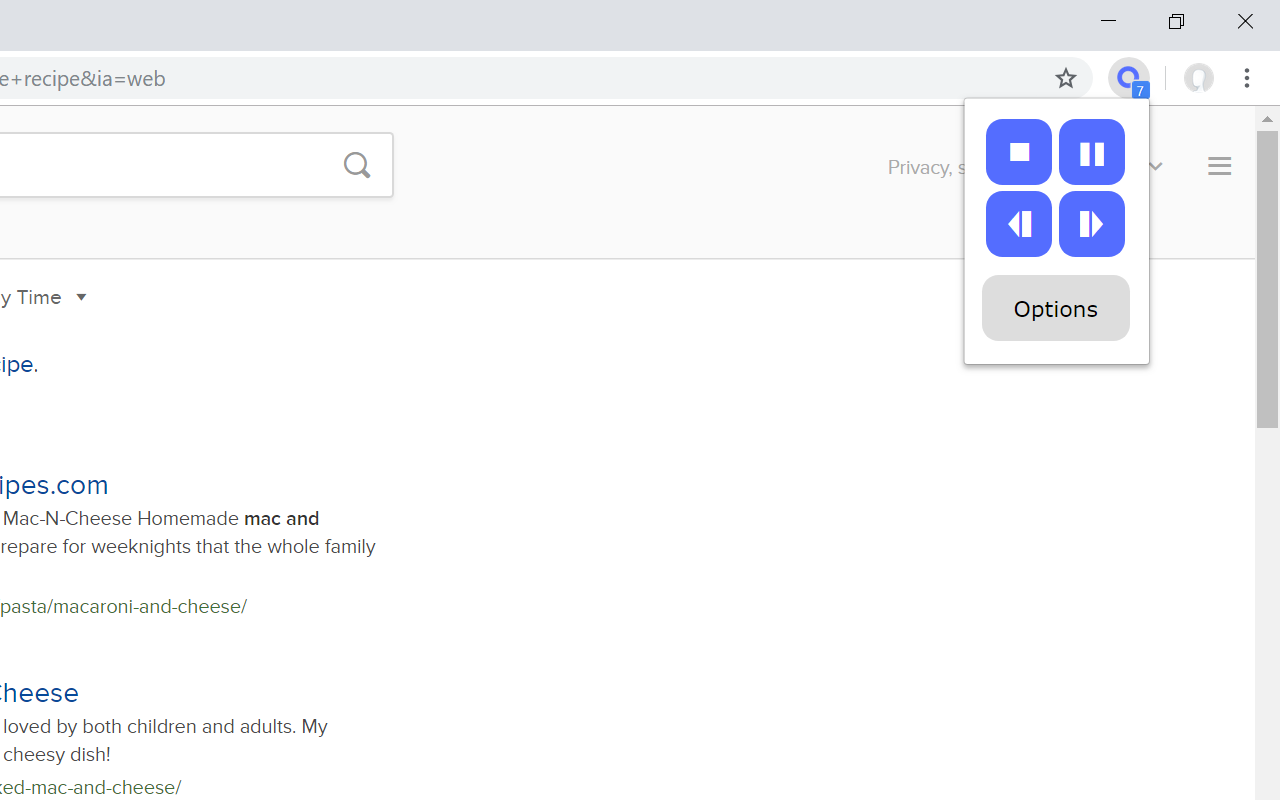Open the DuckDuckGo hamburger menu
Viewport: 1280px width, 800px height.
1219,166
